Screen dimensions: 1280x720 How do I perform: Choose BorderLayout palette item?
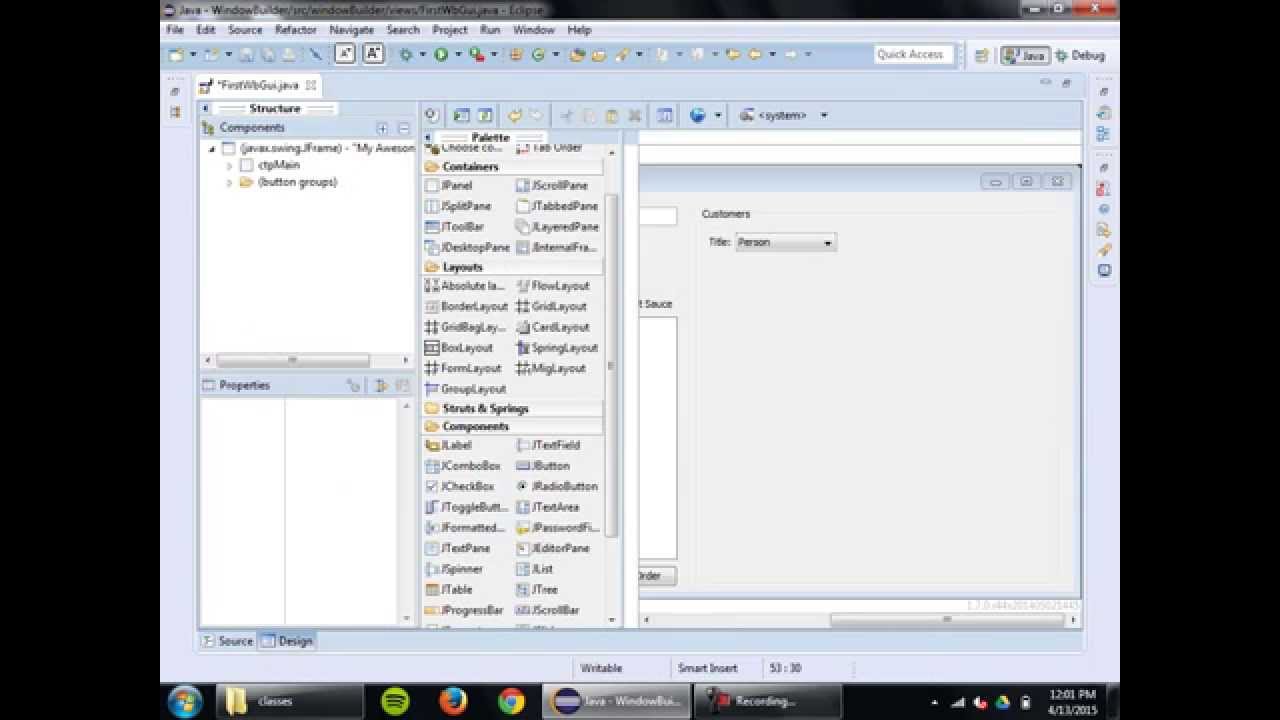point(466,307)
